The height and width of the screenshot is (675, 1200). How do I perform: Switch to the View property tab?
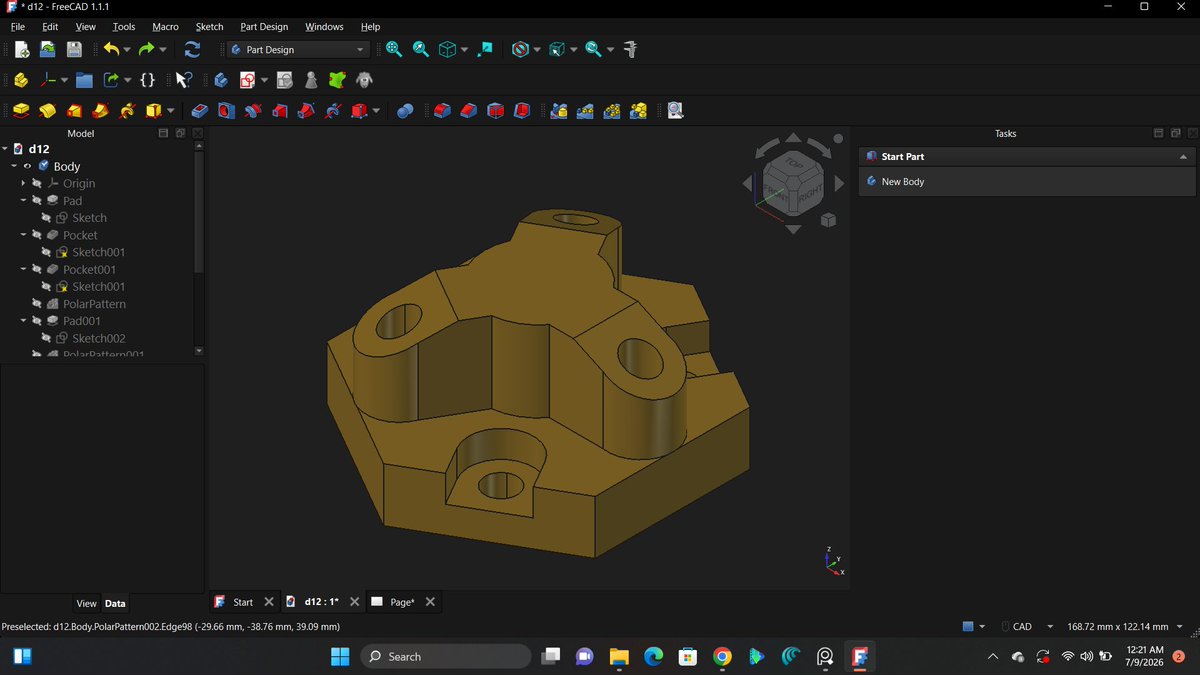tap(87, 604)
